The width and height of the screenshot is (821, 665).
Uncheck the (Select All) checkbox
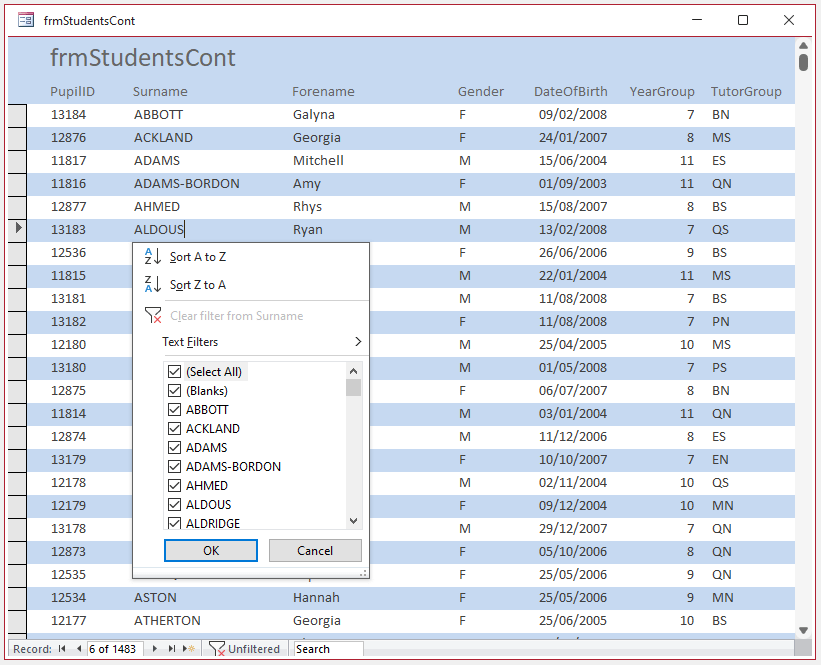pyautogui.click(x=174, y=372)
